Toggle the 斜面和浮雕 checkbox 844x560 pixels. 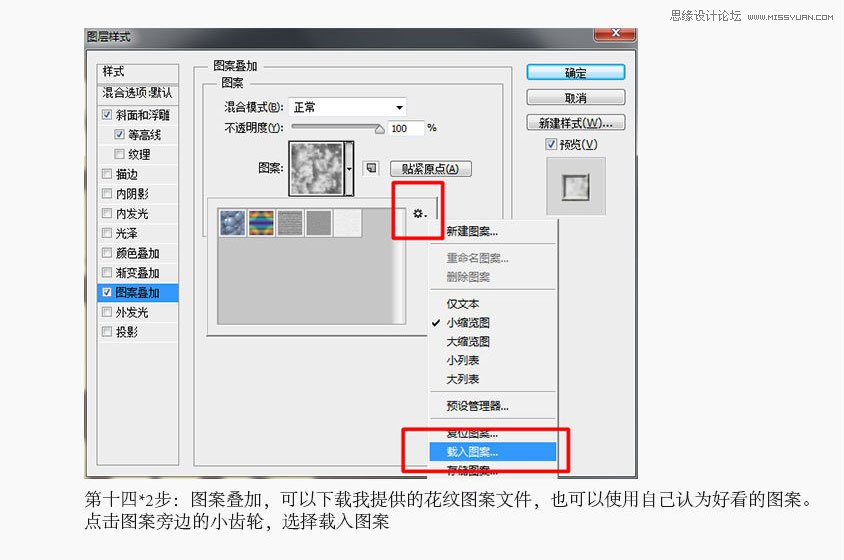[x=107, y=114]
